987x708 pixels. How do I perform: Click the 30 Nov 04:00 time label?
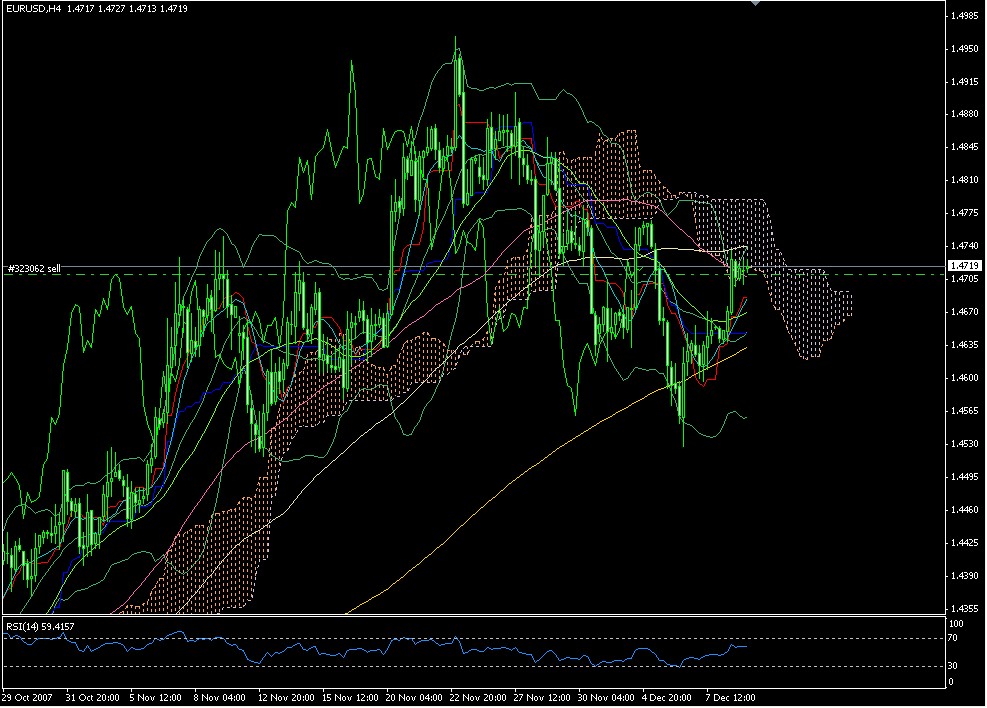[606, 697]
